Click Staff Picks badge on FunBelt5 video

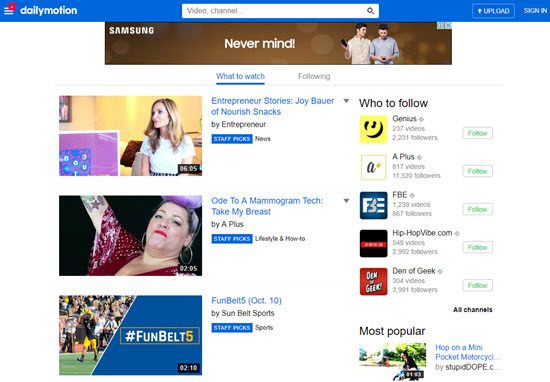pos(232,328)
